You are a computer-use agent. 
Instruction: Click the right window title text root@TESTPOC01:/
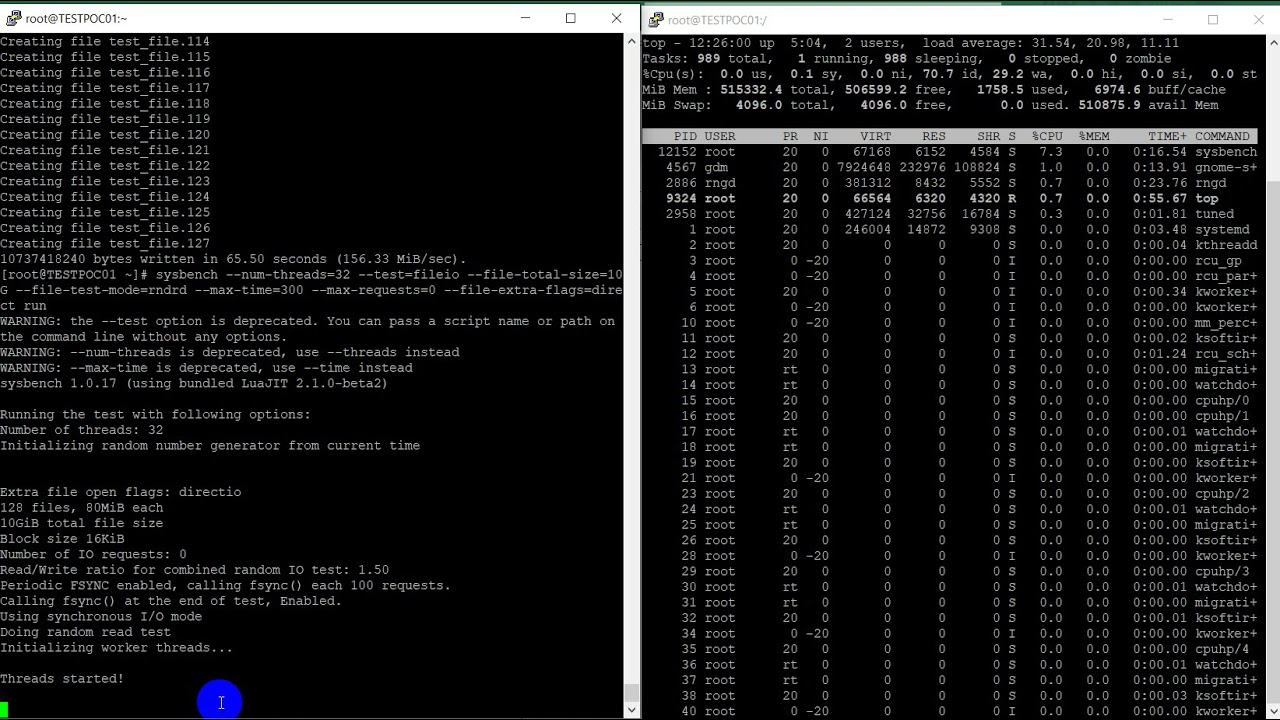[x=717, y=20]
